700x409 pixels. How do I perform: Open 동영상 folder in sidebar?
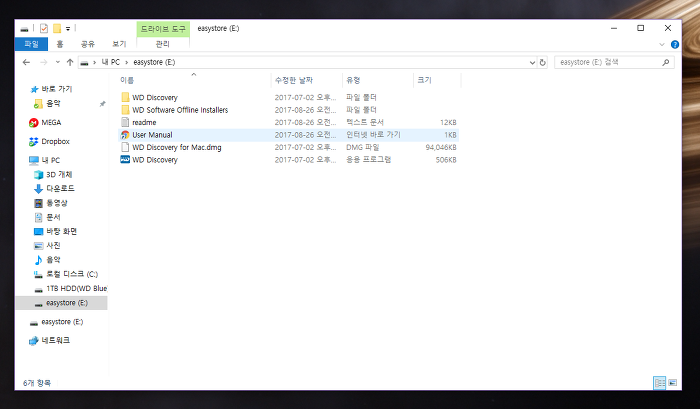pos(57,203)
